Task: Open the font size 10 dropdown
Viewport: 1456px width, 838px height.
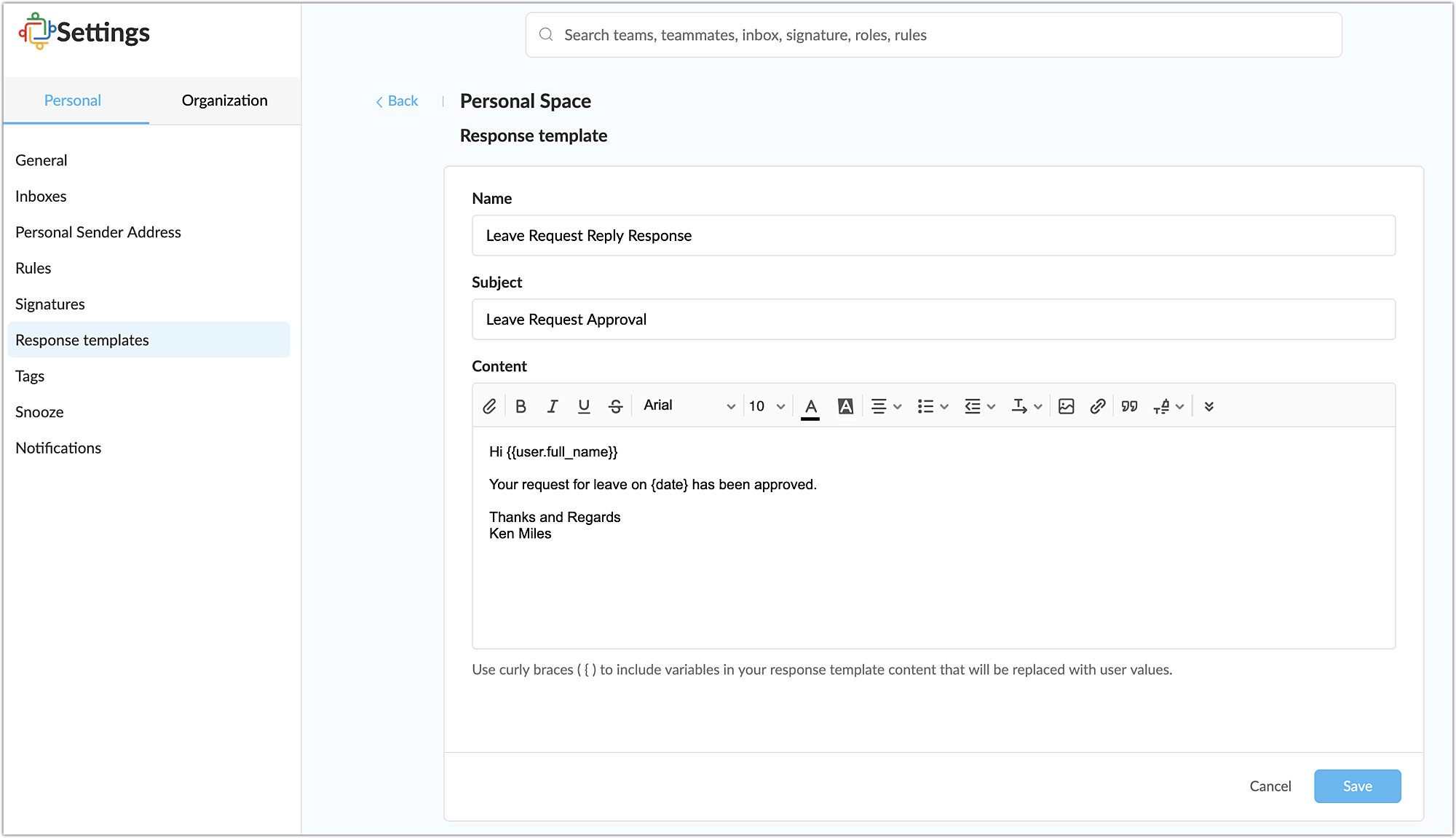Action: (x=767, y=406)
